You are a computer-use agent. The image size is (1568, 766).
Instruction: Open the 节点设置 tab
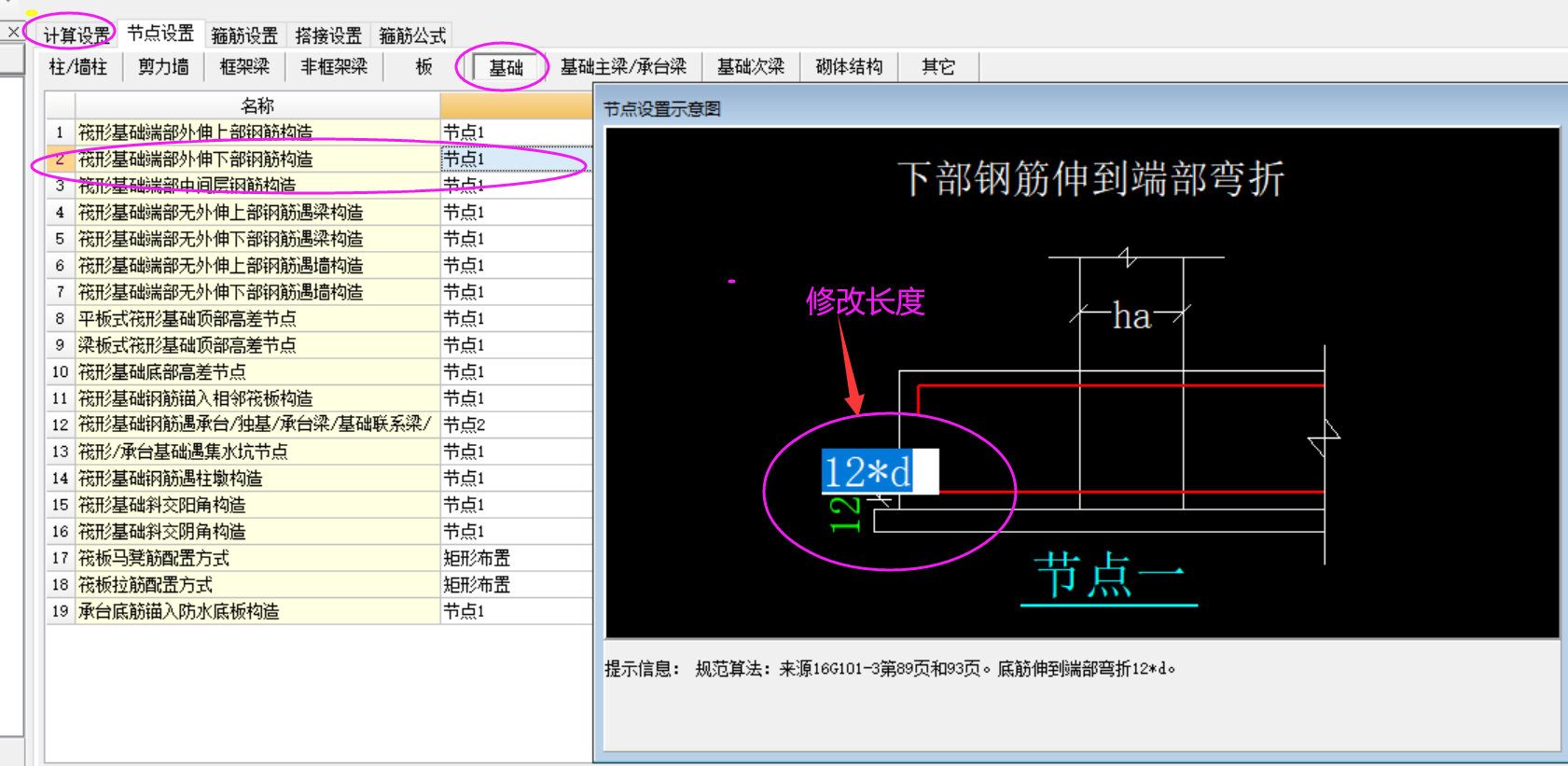pos(160,34)
